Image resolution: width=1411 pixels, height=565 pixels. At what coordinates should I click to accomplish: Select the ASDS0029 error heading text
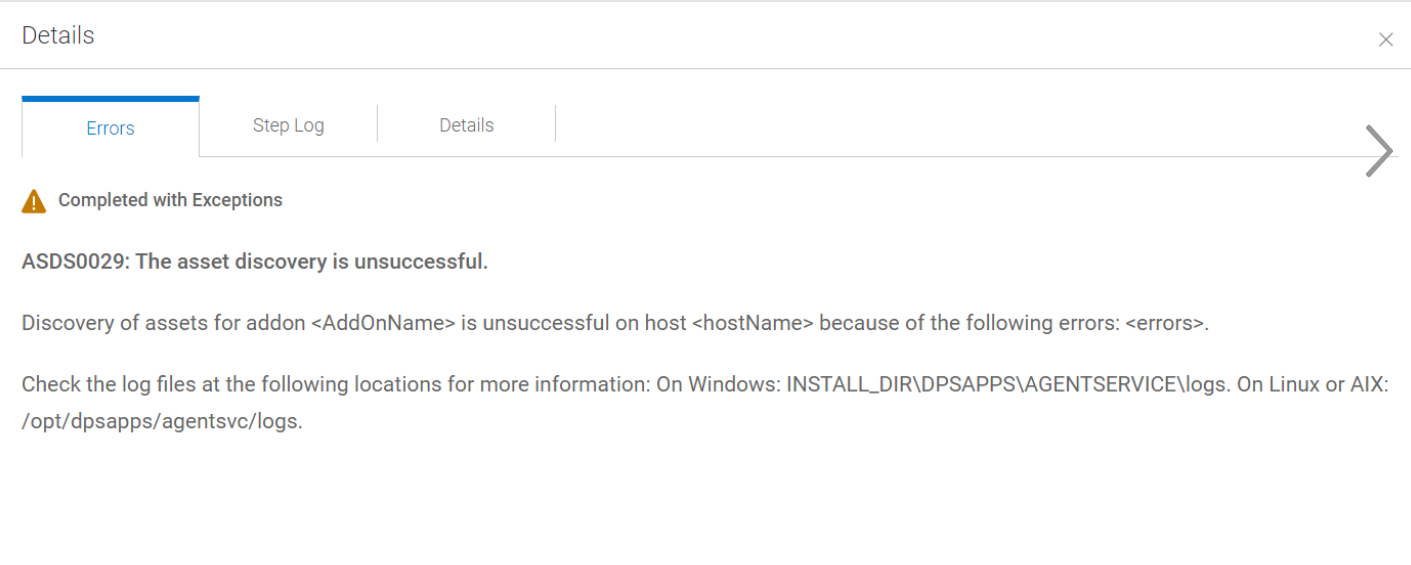pyautogui.click(x=255, y=262)
